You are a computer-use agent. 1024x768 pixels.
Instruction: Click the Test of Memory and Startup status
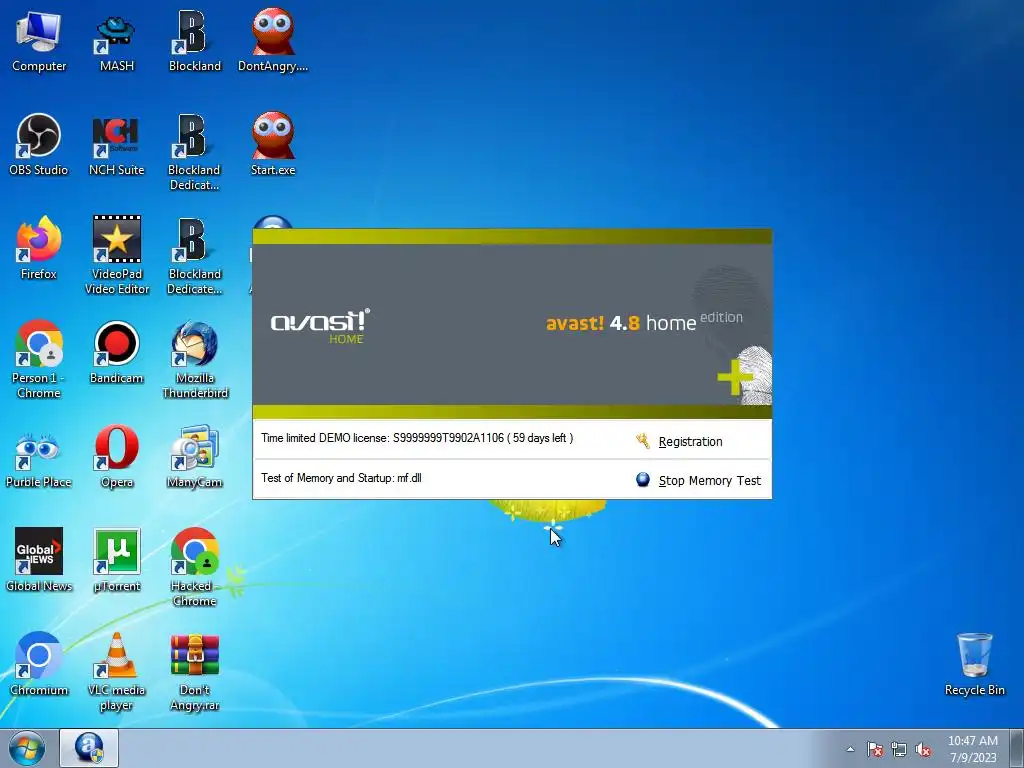[x=341, y=478]
